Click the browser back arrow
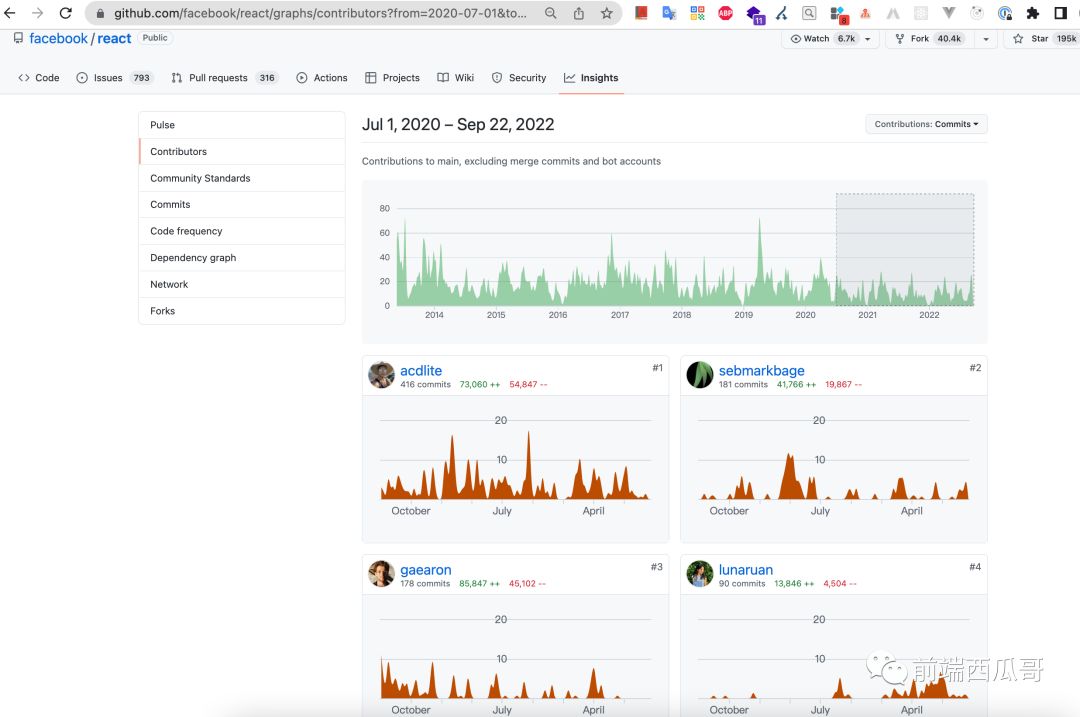The width and height of the screenshot is (1080, 717). (x=11, y=13)
